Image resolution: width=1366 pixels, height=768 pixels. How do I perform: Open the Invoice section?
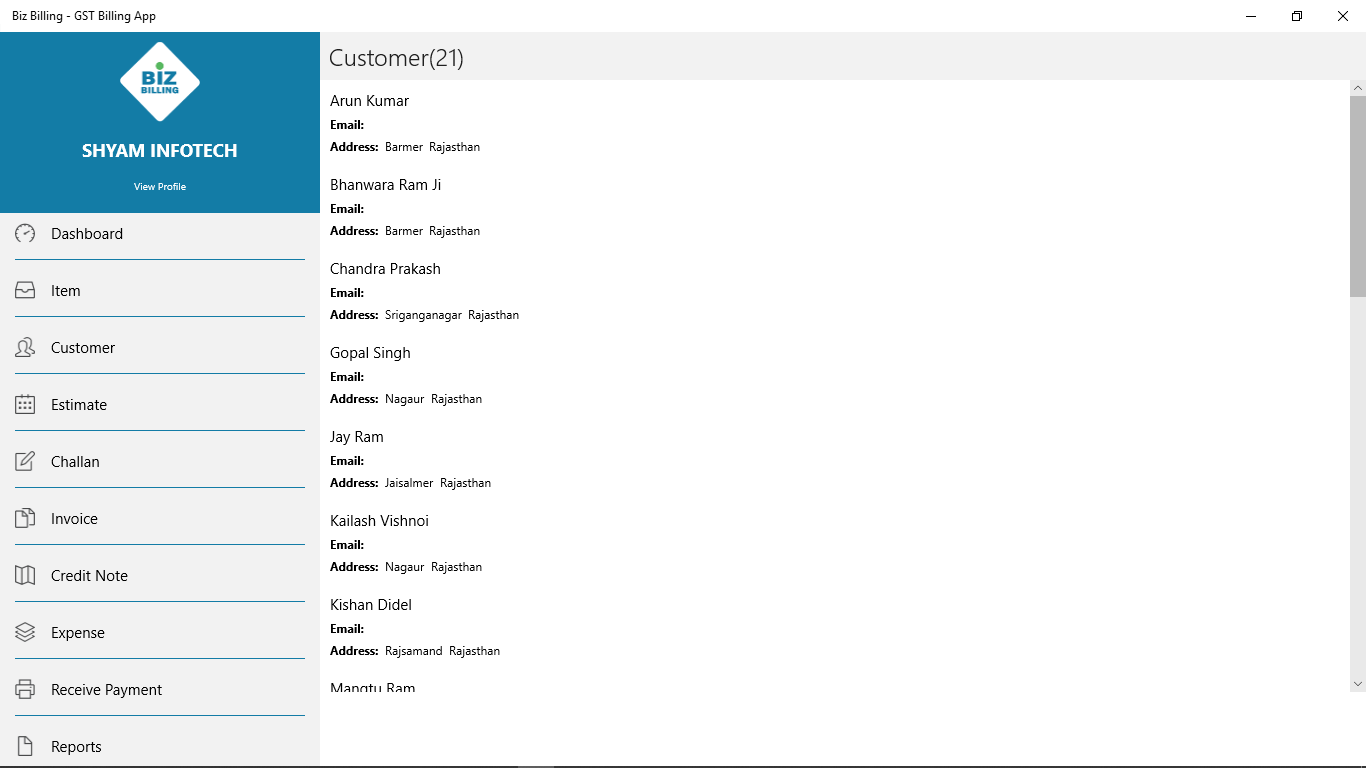[160, 518]
